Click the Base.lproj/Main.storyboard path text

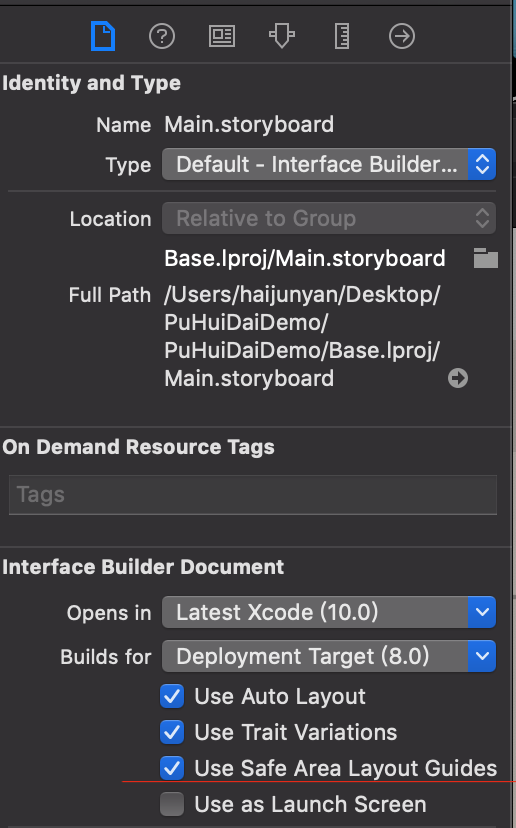305,258
